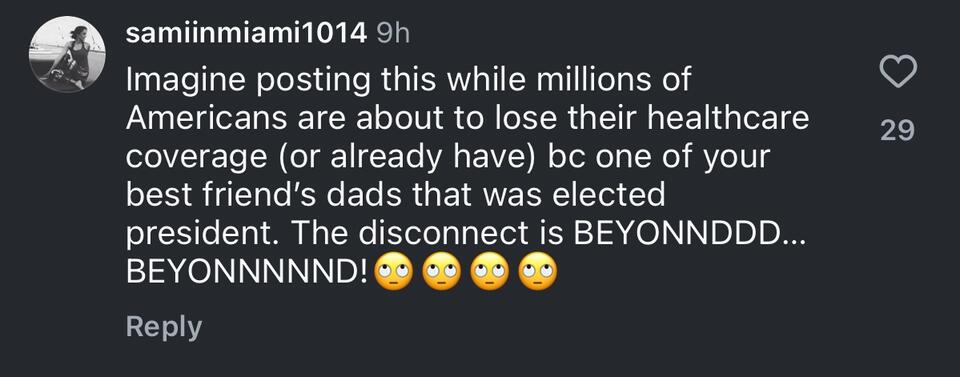Select the third eye-roll emoji
The width and height of the screenshot is (960, 377).
click(x=490, y=271)
